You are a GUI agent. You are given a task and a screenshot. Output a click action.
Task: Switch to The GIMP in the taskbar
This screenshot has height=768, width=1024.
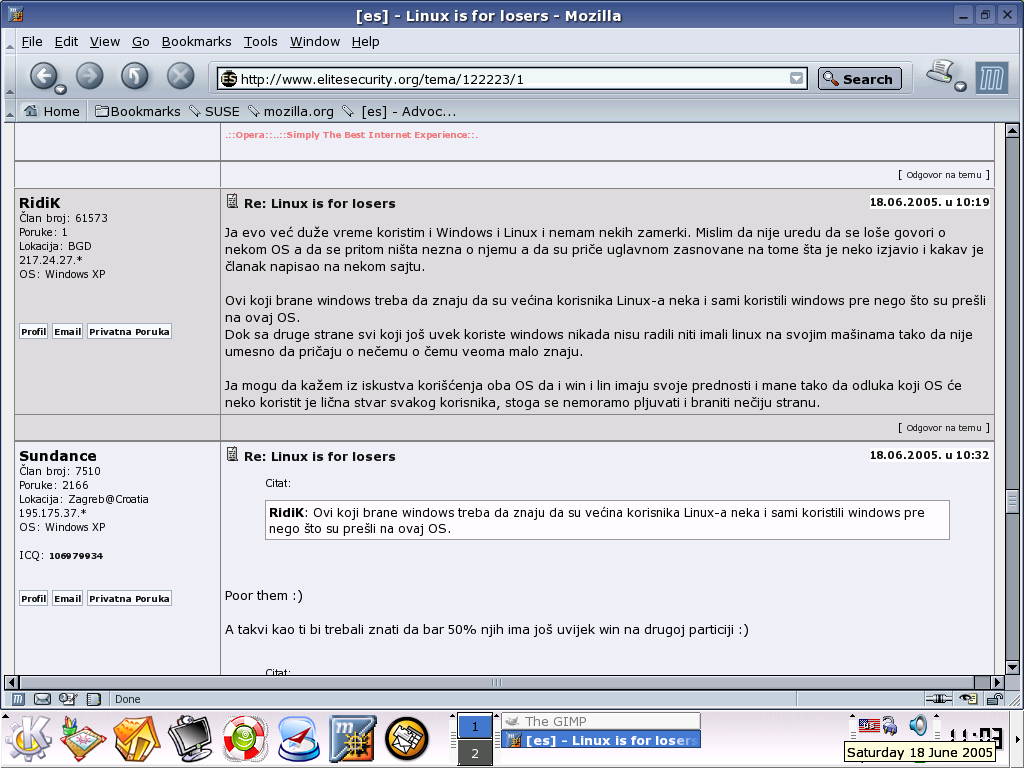point(601,721)
